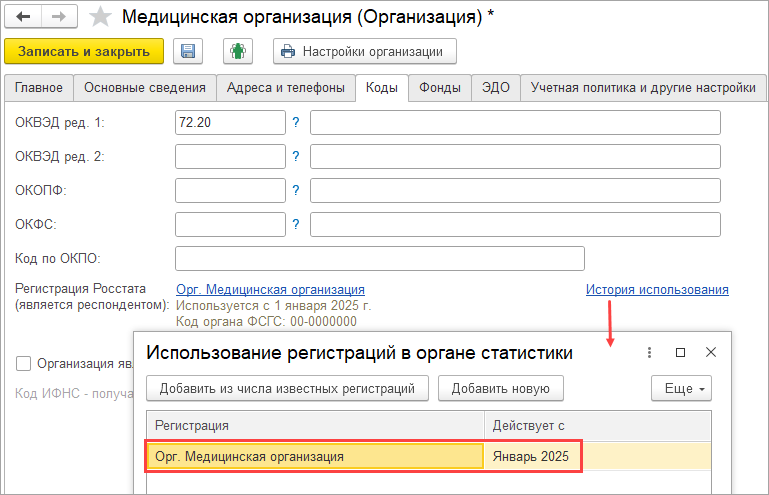Screen dimensions: 769x495
Task: Open the help question mark for ОКВЭД ред. 2
Action: [x=296, y=156]
